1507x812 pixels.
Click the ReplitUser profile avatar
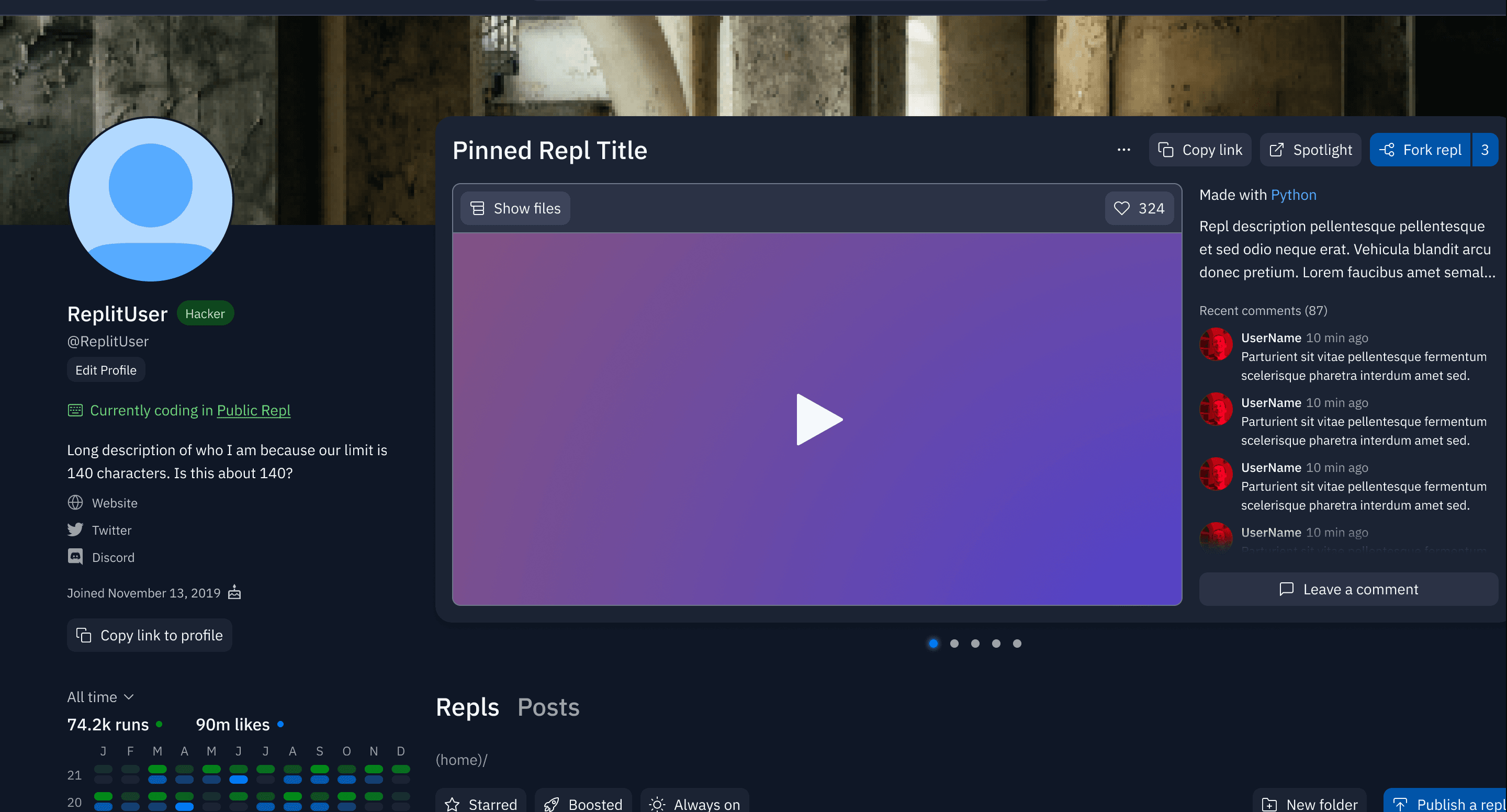(151, 199)
